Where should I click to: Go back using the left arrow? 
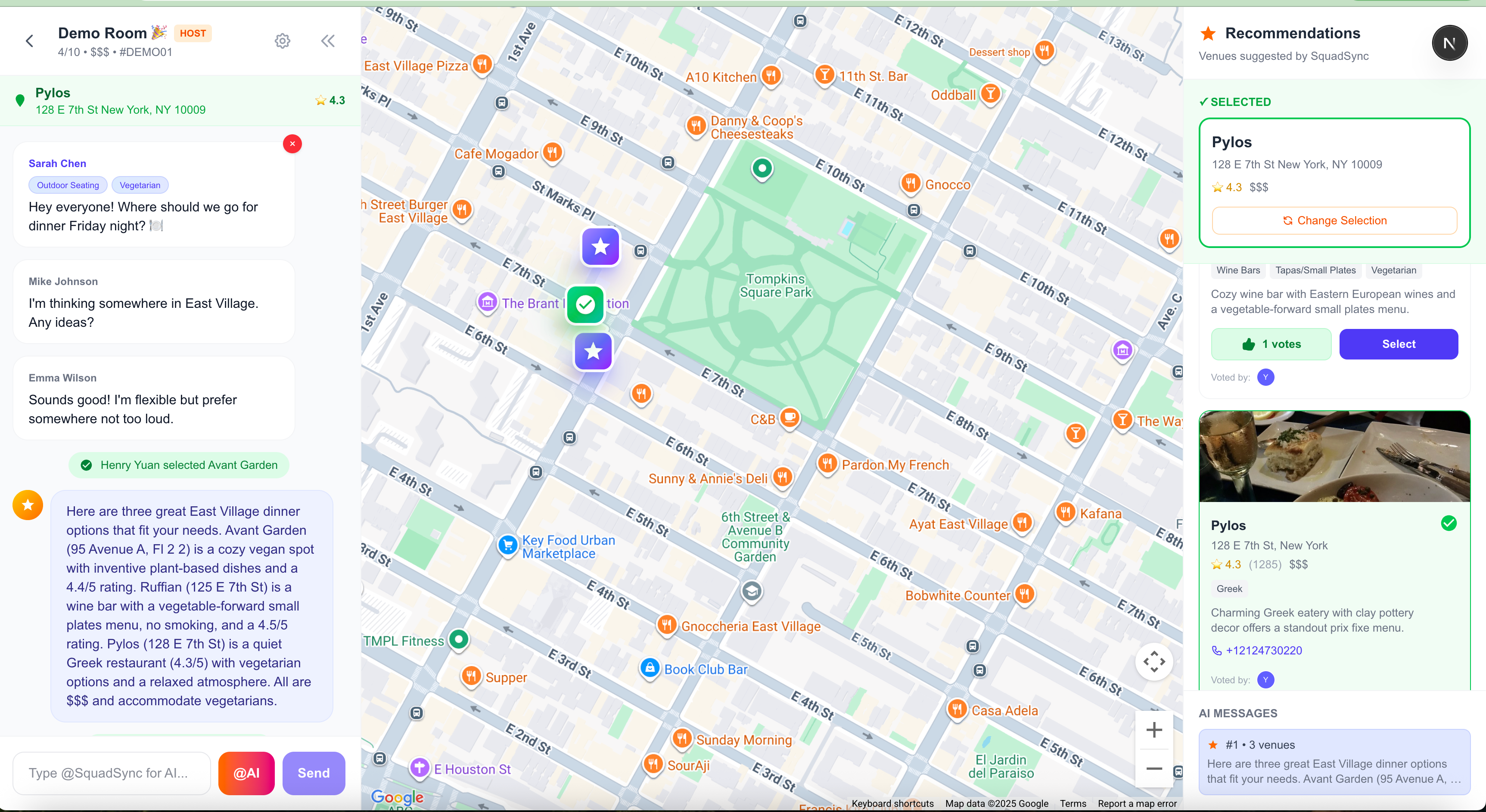click(x=30, y=41)
